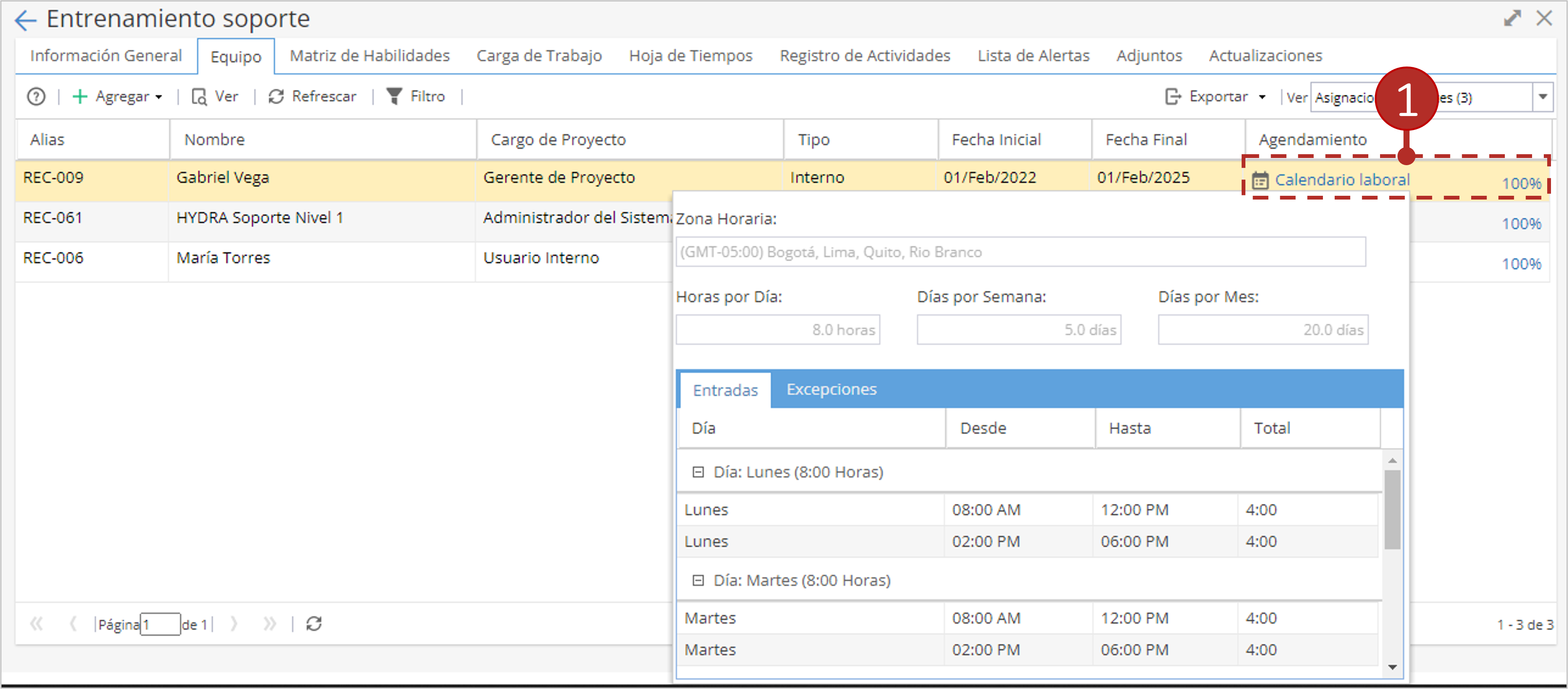The width and height of the screenshot is (1568, 689).
Task: Click the green plus Agregar icon
Action: tap(80, 96)
